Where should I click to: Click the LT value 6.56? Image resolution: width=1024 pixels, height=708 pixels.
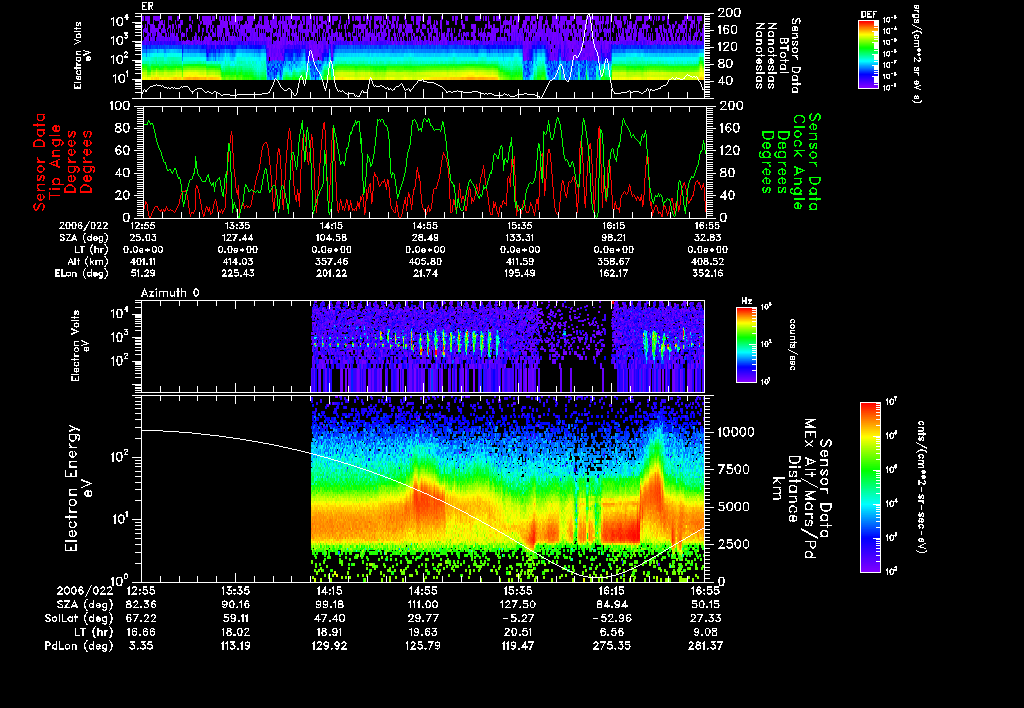coord(612,632)
